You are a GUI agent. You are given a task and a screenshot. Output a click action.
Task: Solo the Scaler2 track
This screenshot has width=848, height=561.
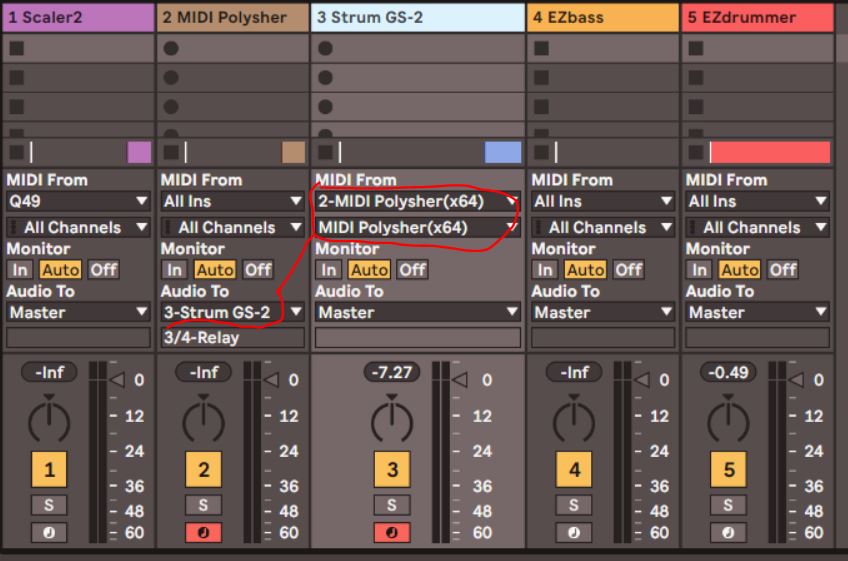[x=49, y=505]
